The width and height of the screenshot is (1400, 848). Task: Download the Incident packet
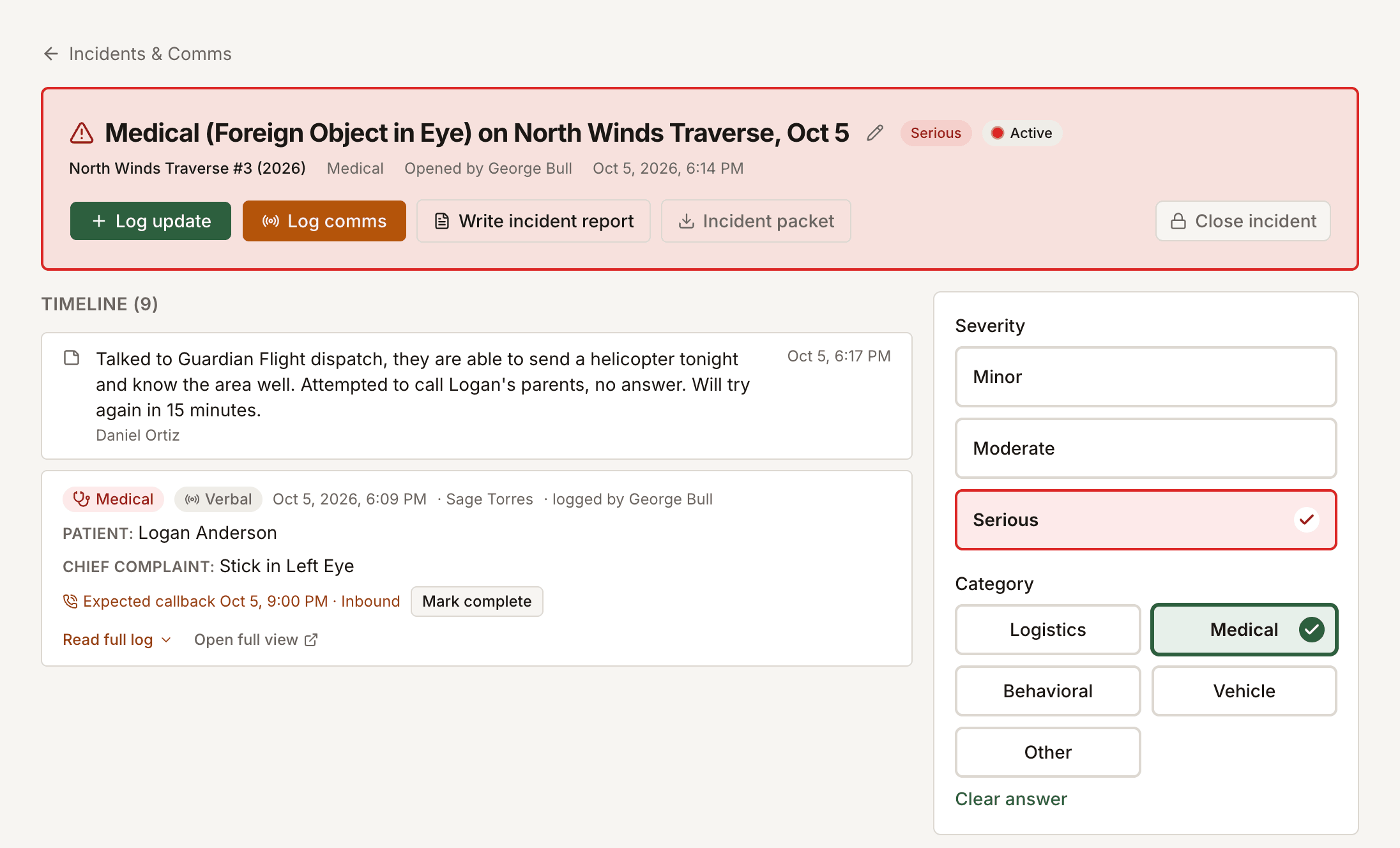(x=756, y=221)
